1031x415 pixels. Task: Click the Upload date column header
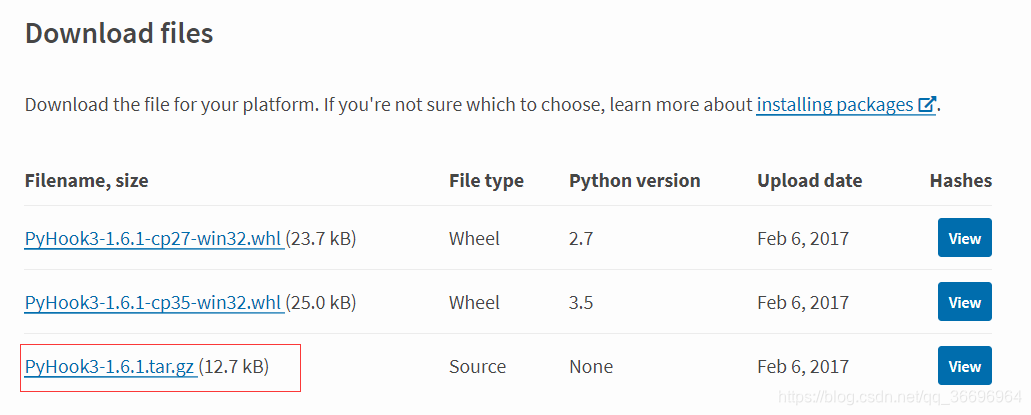(809, 180)
